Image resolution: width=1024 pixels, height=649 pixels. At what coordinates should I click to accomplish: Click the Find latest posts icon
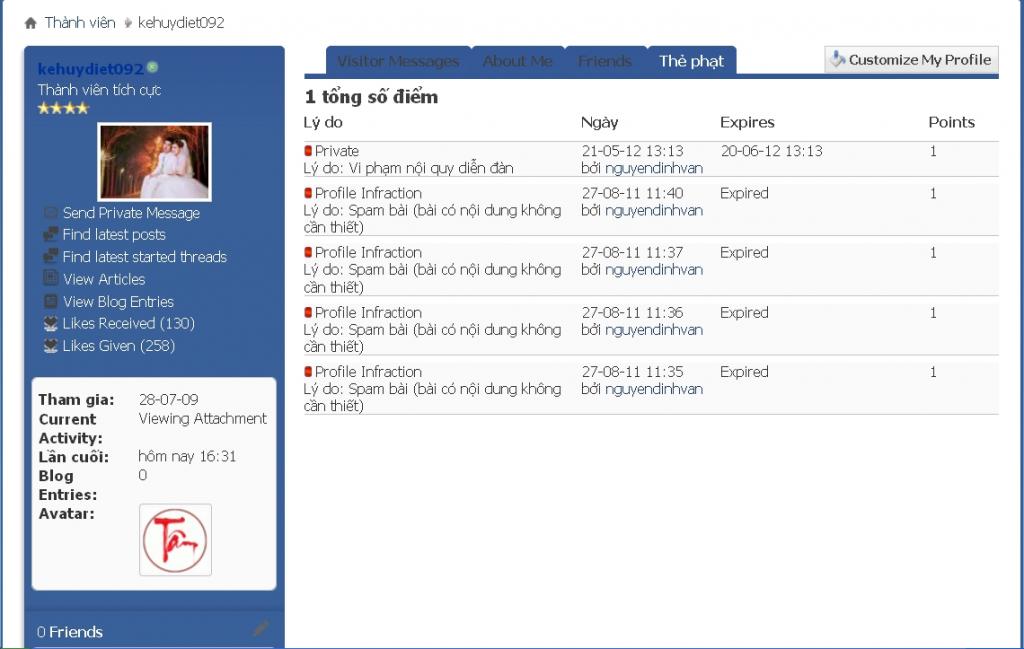click(x=50, y=234)
